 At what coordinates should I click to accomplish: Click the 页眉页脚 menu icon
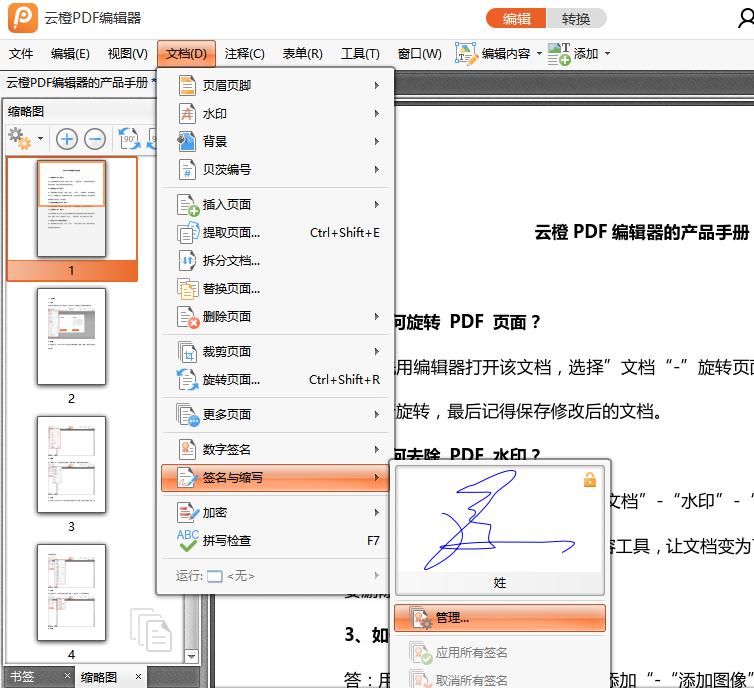(187, 85)
